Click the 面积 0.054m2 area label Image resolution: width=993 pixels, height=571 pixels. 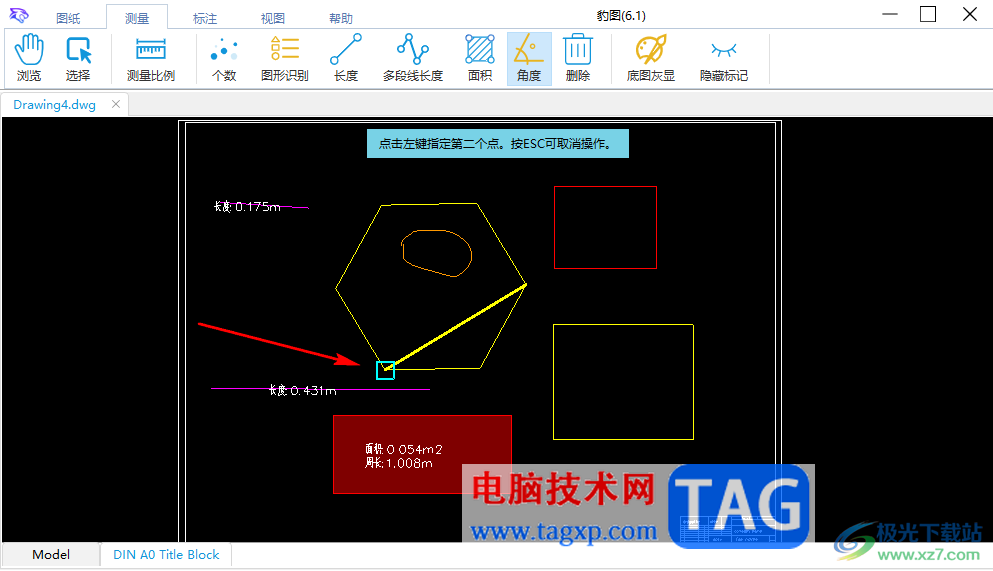tap(403, 449)
